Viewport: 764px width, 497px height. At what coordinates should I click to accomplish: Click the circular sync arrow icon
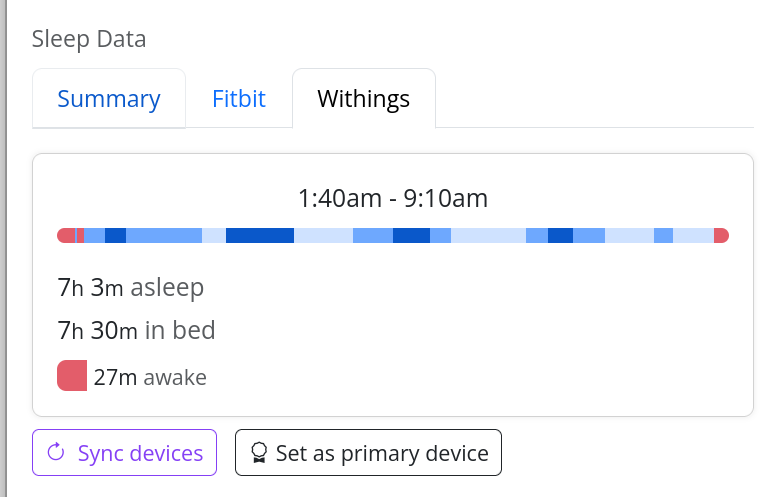[56, 453]
